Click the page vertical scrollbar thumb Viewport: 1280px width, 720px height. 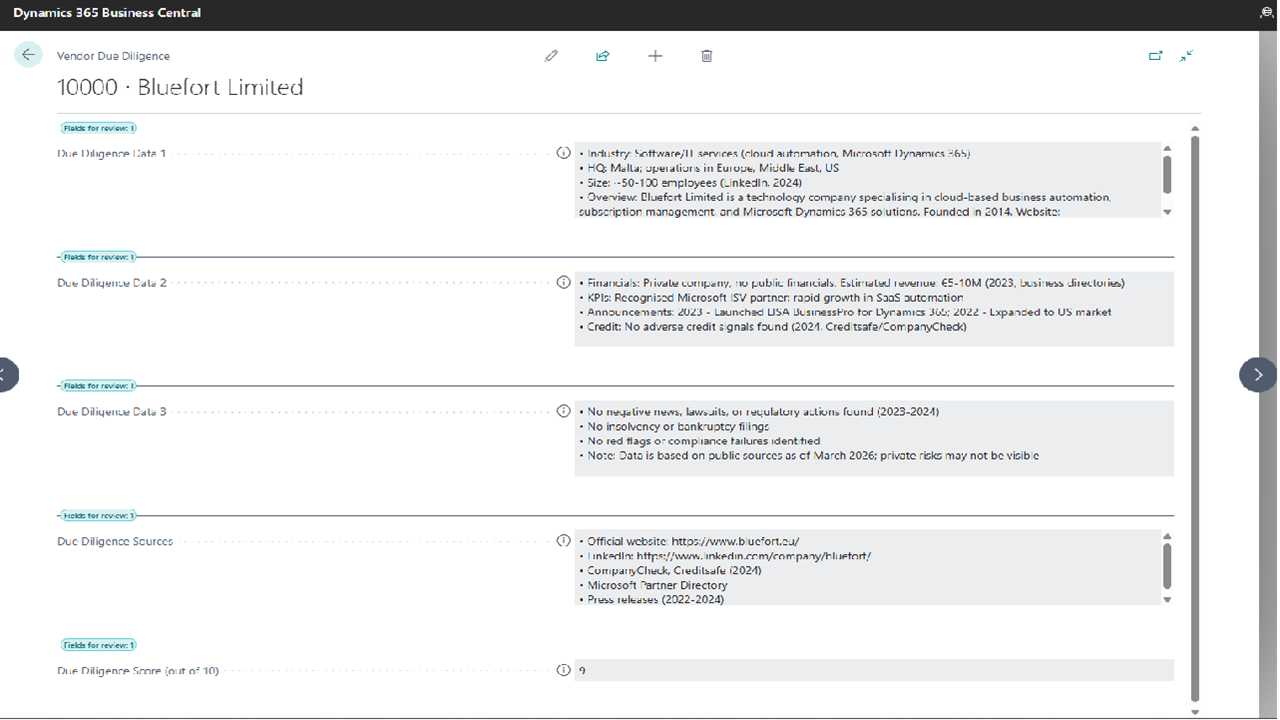coord(1195,419)
